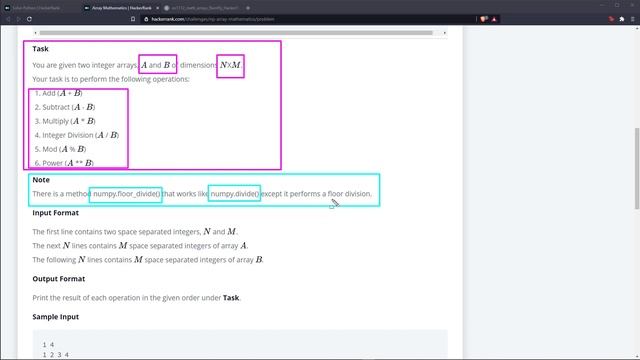Click list item '3. Multiply (A * B)'
Viewport: 640px width, 360px height.
(x=65, y=121)
